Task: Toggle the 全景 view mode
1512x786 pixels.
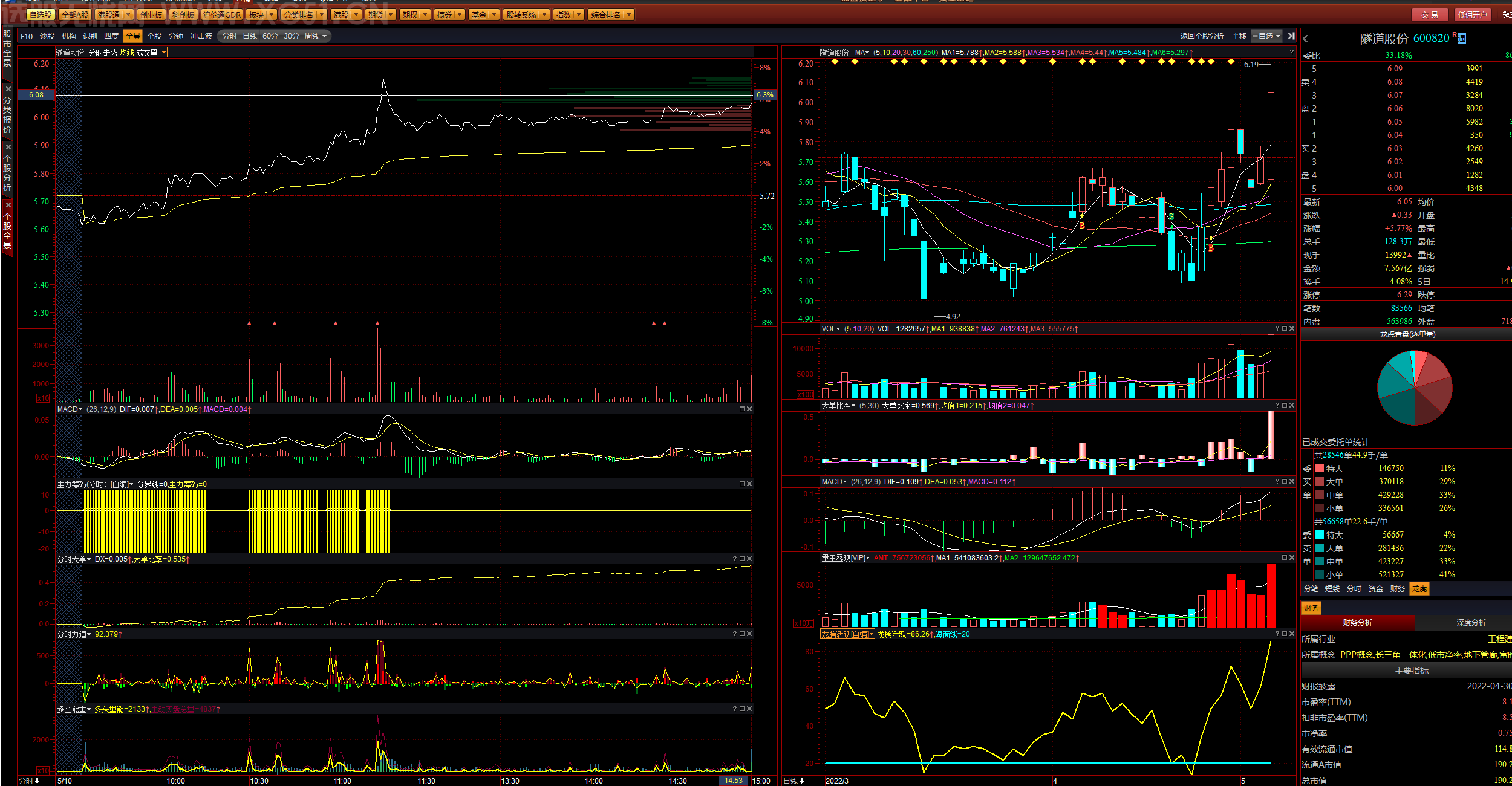Action: (133, 36)
